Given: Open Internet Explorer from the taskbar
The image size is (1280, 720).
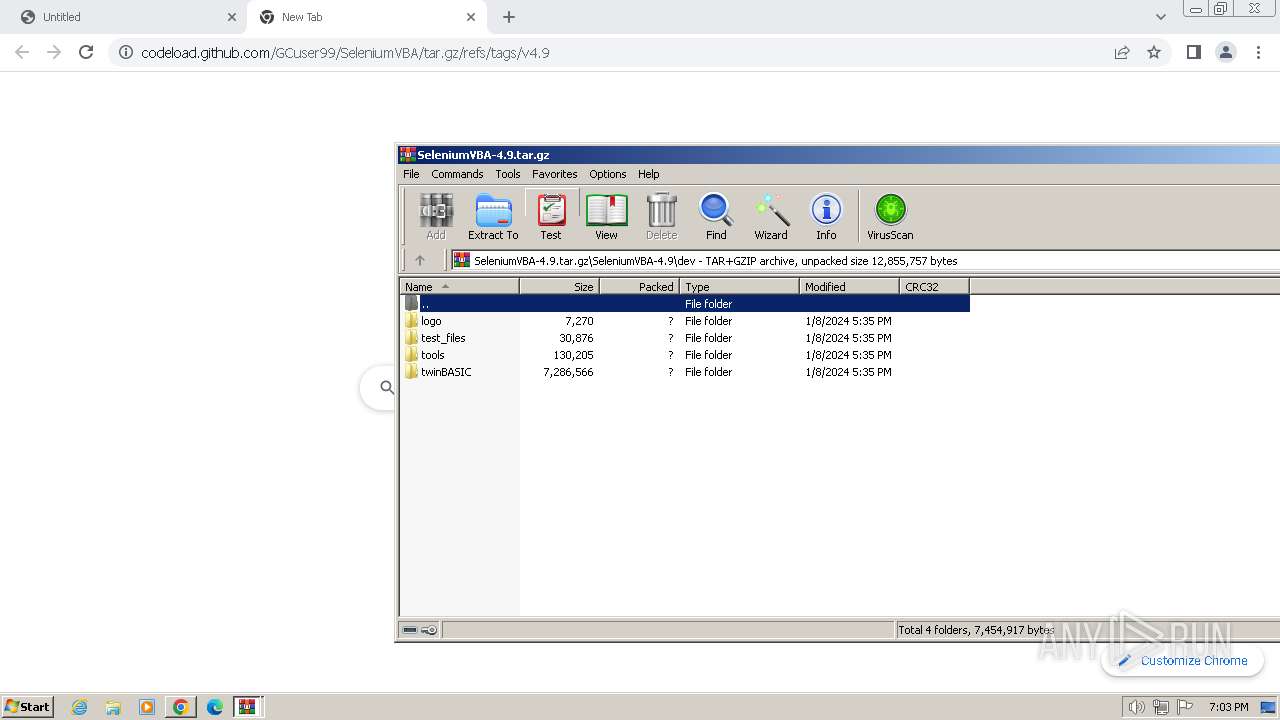Looking at the screenshot, I should coord(80,707).
